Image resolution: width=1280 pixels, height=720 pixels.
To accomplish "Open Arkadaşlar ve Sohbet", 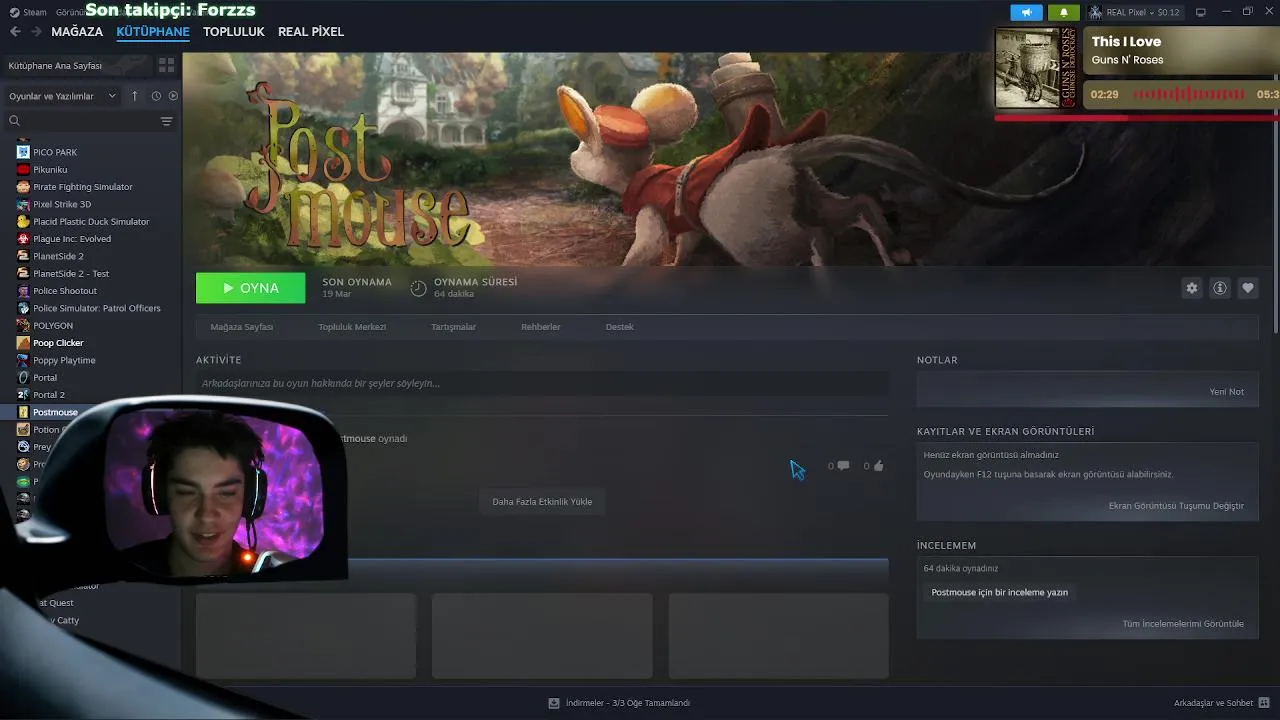I will [x=1221, y=703].
